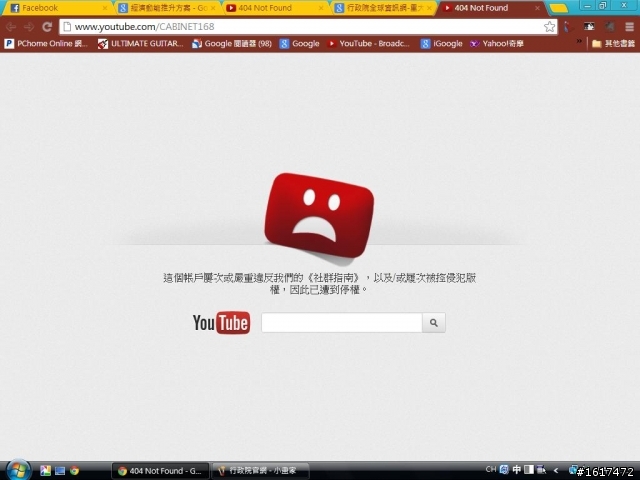Toggle the 中 Chinese input mode
This screenshot has height=480, width=640.
point(516,470)
